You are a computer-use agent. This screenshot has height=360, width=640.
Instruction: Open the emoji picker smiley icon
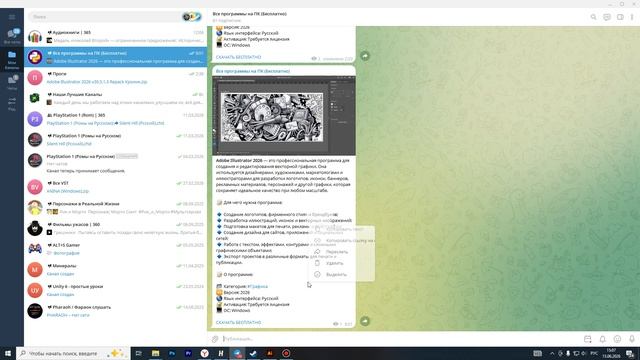point(617,339)
